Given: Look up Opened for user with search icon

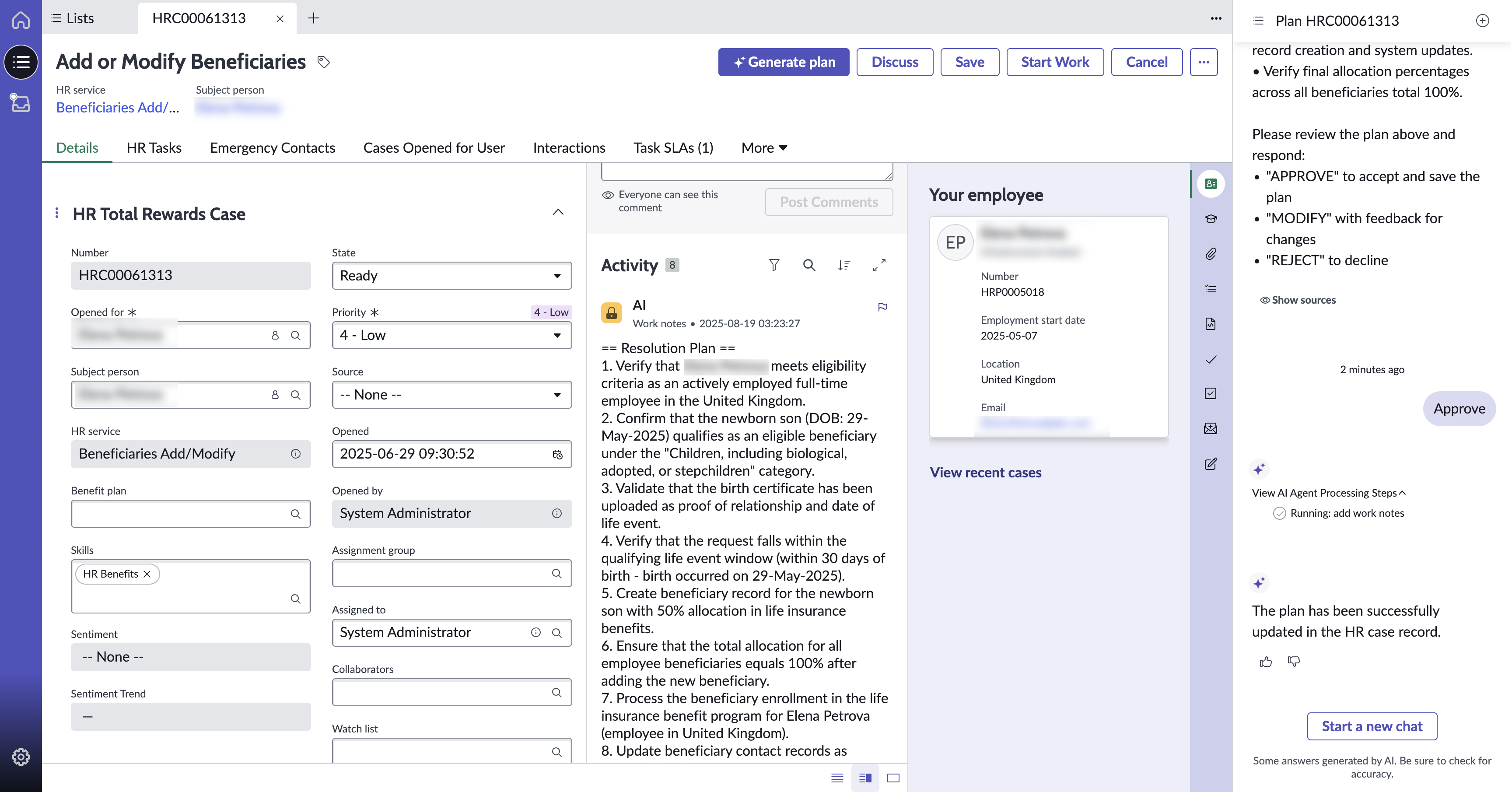Looking at the screenshot, I should pos(296,335).
